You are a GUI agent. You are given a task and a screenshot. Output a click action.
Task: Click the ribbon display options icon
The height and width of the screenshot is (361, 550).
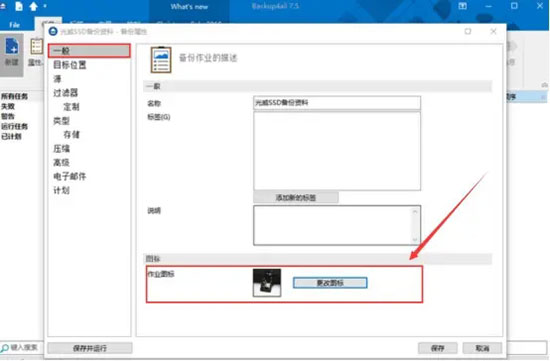point(463,6)
